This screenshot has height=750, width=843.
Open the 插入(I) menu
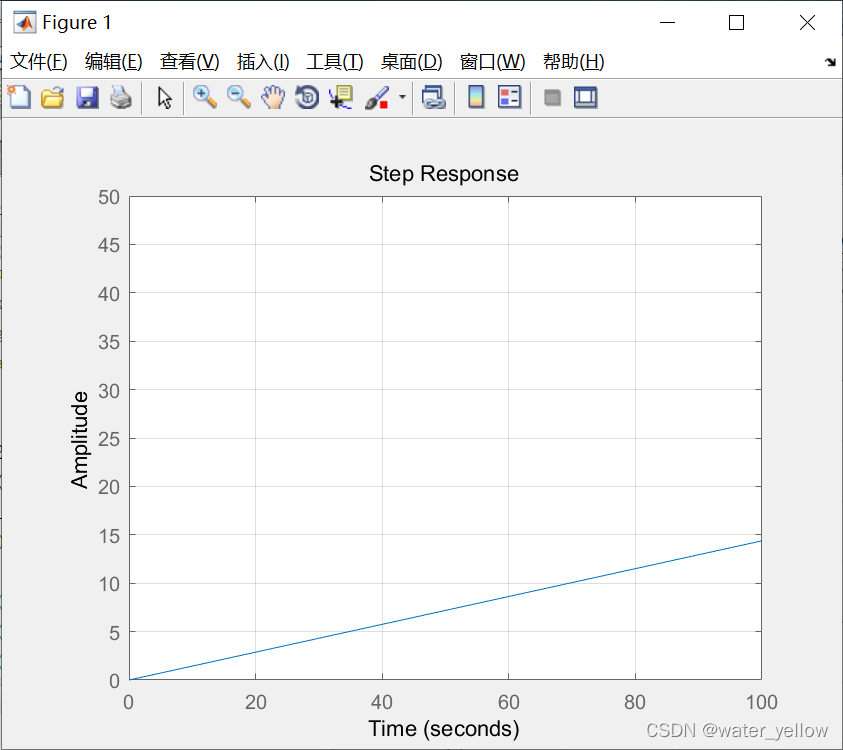pyautogui.click(x=263, y=62)
